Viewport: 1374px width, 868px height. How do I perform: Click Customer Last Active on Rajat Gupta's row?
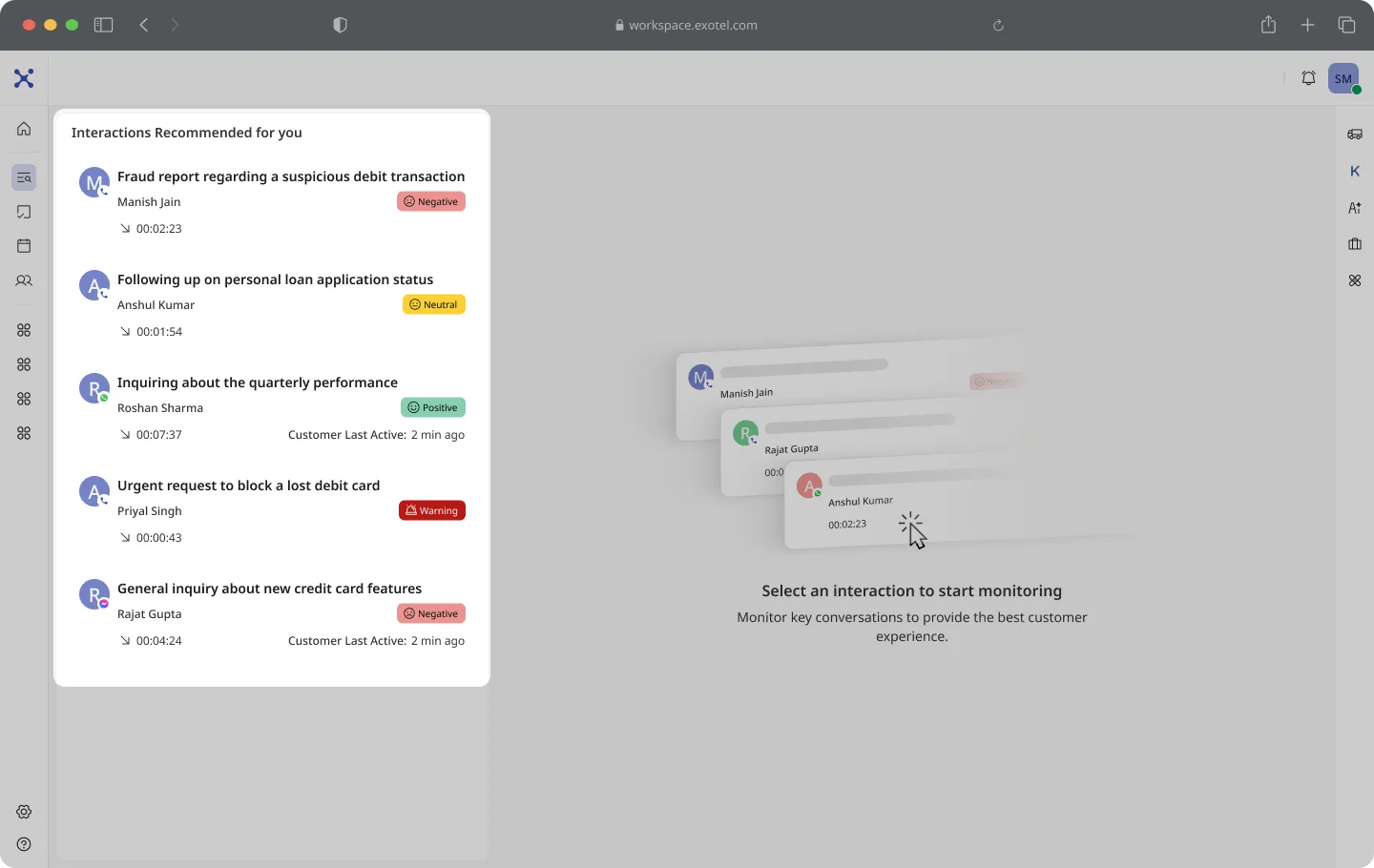[x=376, y=641]
